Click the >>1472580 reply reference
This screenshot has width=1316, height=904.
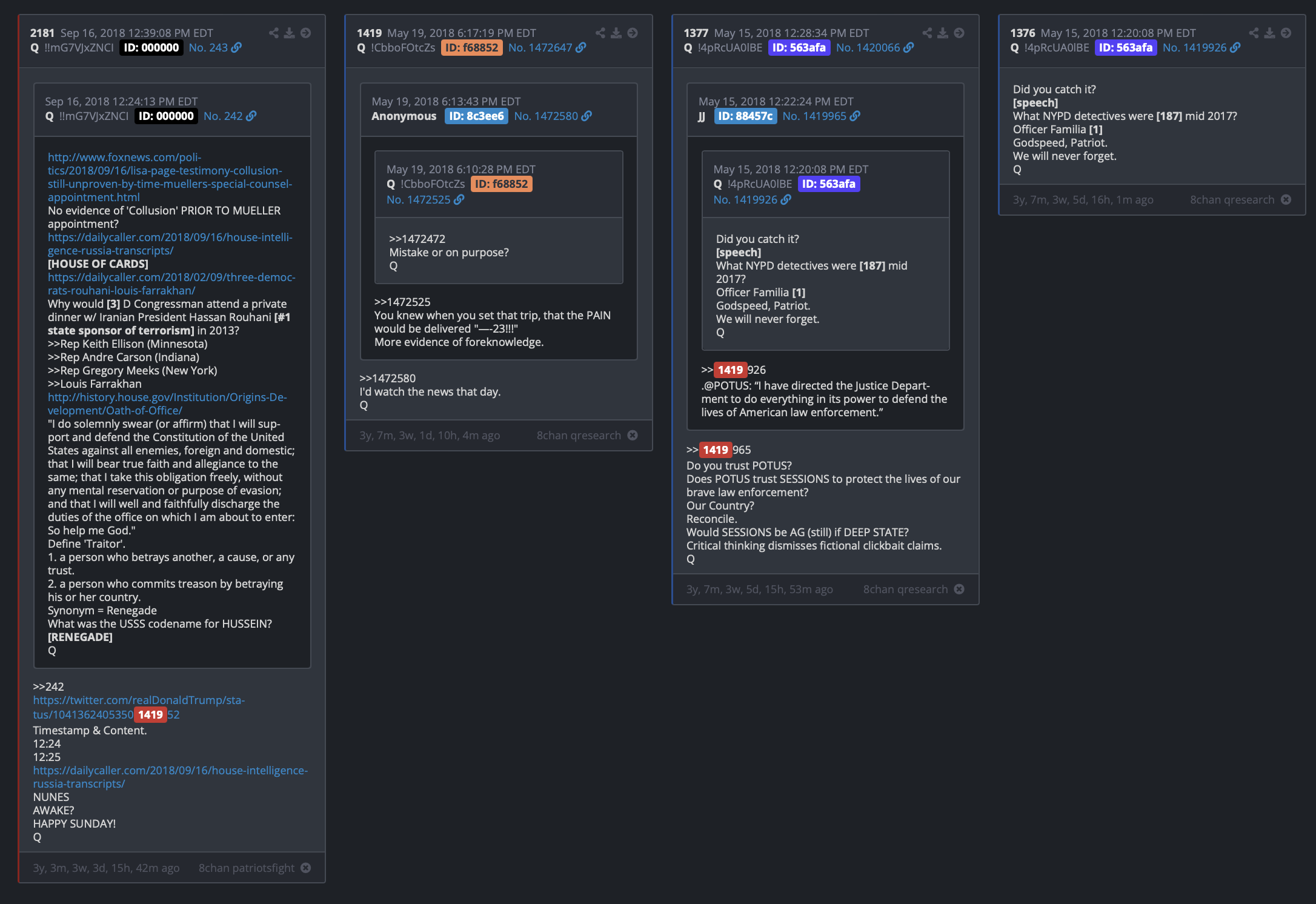coord(388,378)
